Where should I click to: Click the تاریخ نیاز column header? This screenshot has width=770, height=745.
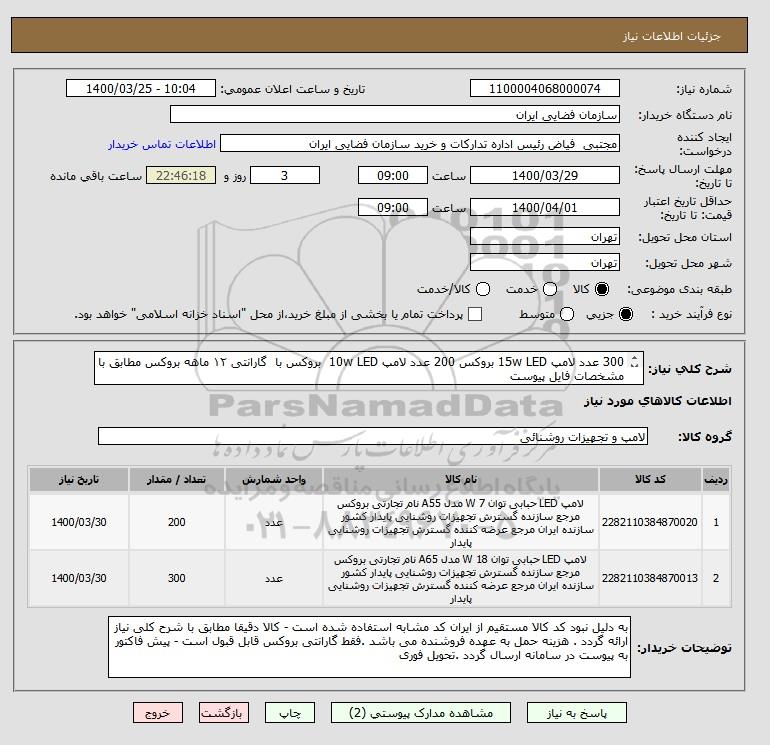pyautogui.click(x=79, y=480)
